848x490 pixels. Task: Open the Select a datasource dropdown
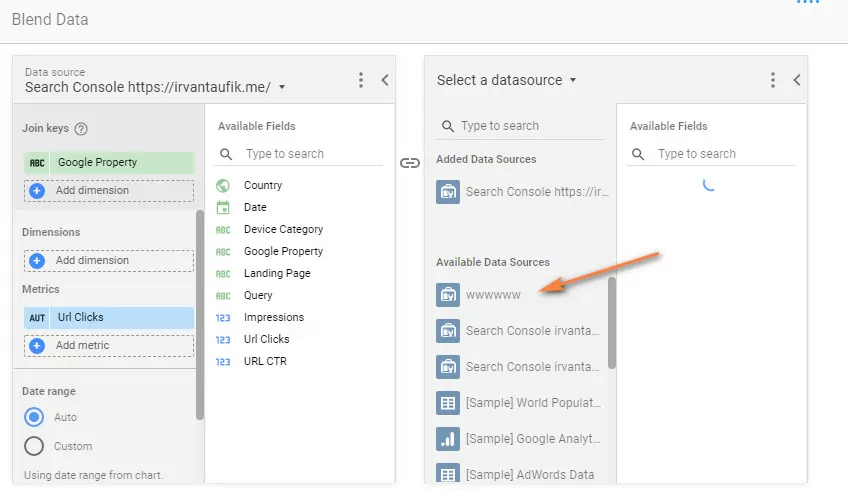click(x=507, y=80)
